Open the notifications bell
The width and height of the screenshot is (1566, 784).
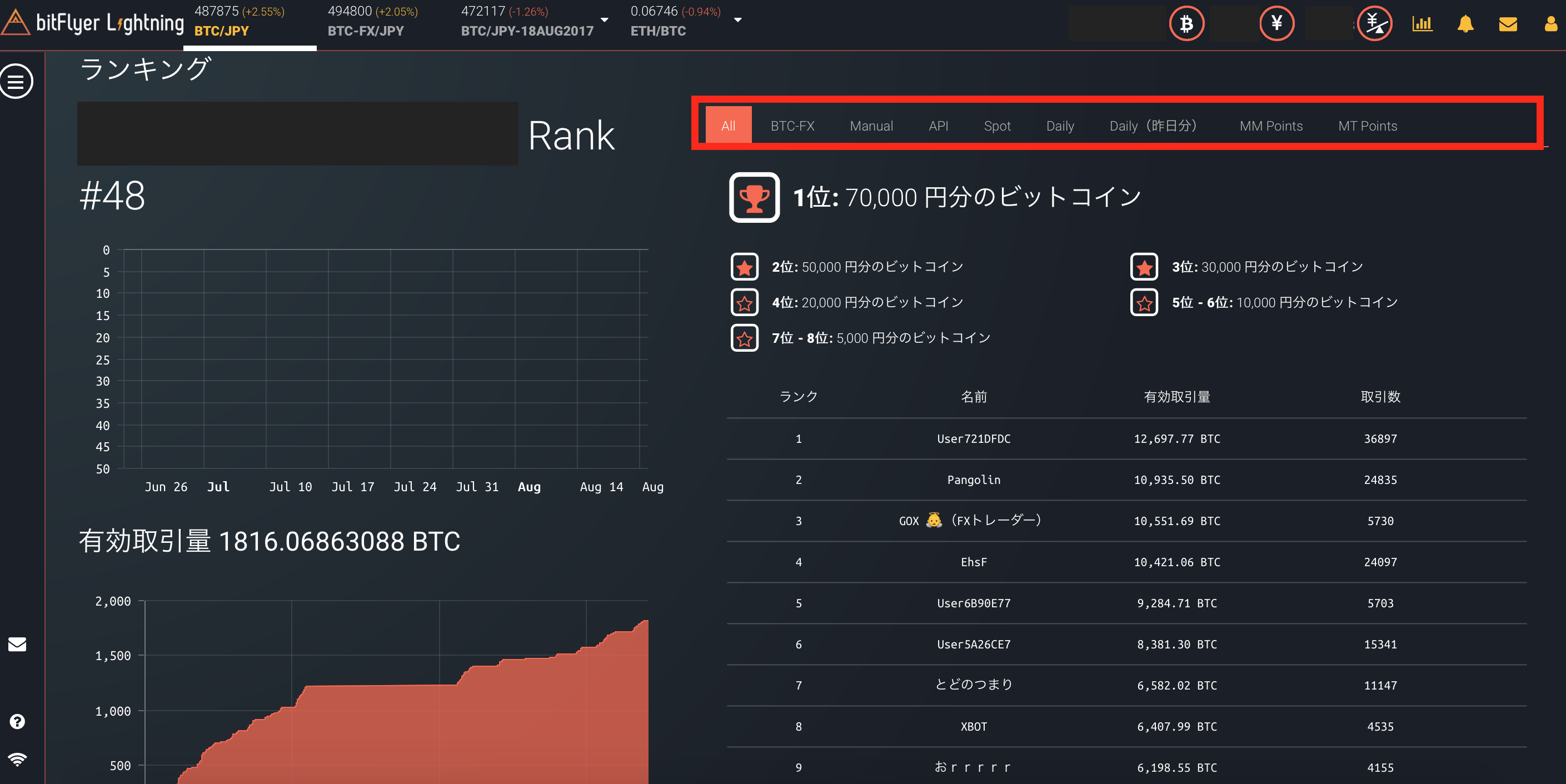click(1465, 24)
